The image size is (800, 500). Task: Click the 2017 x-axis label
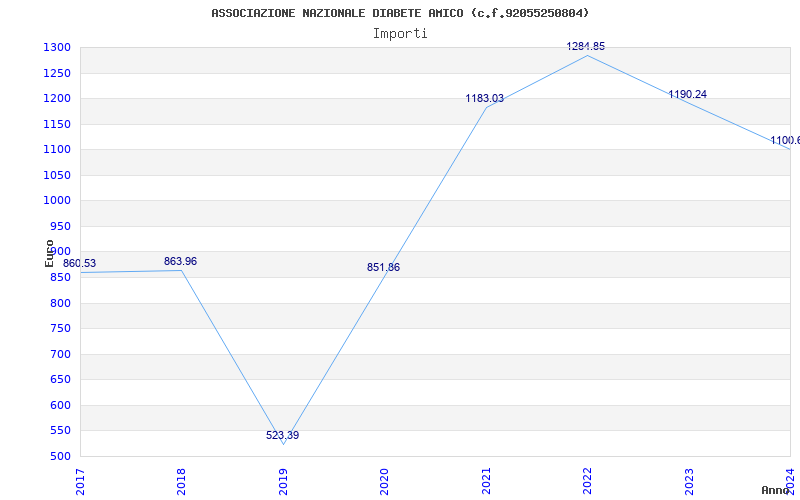(80, 482)
